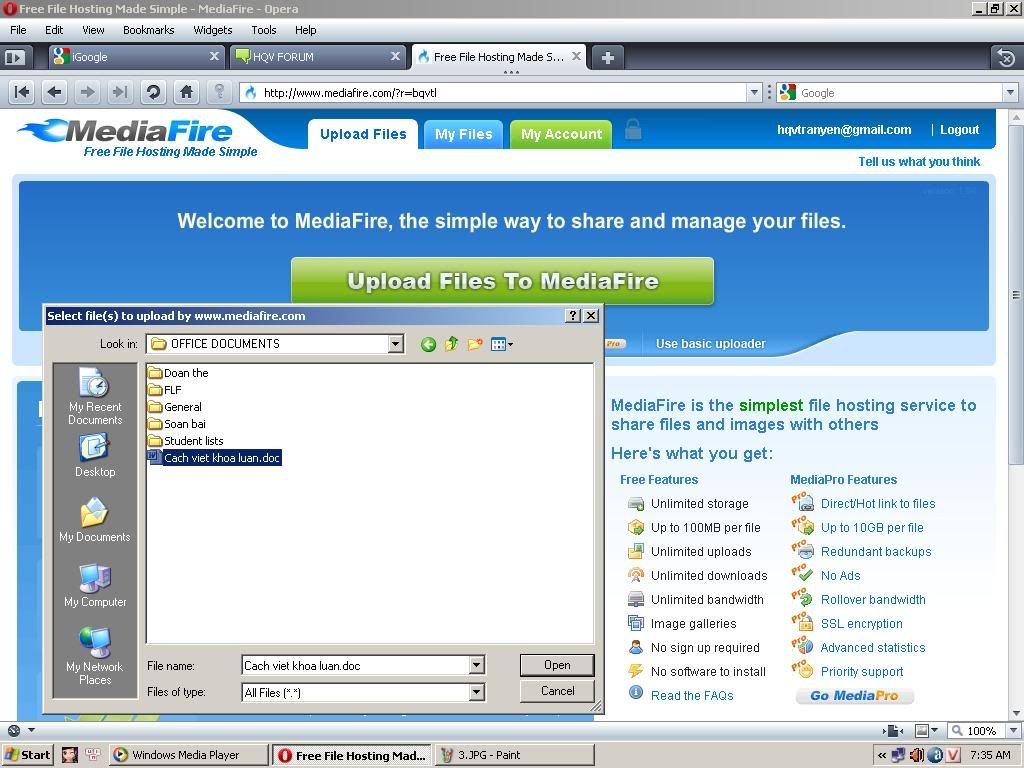Click the Up One Level folder icon
Screen dimensions: 1024x768
451,344
